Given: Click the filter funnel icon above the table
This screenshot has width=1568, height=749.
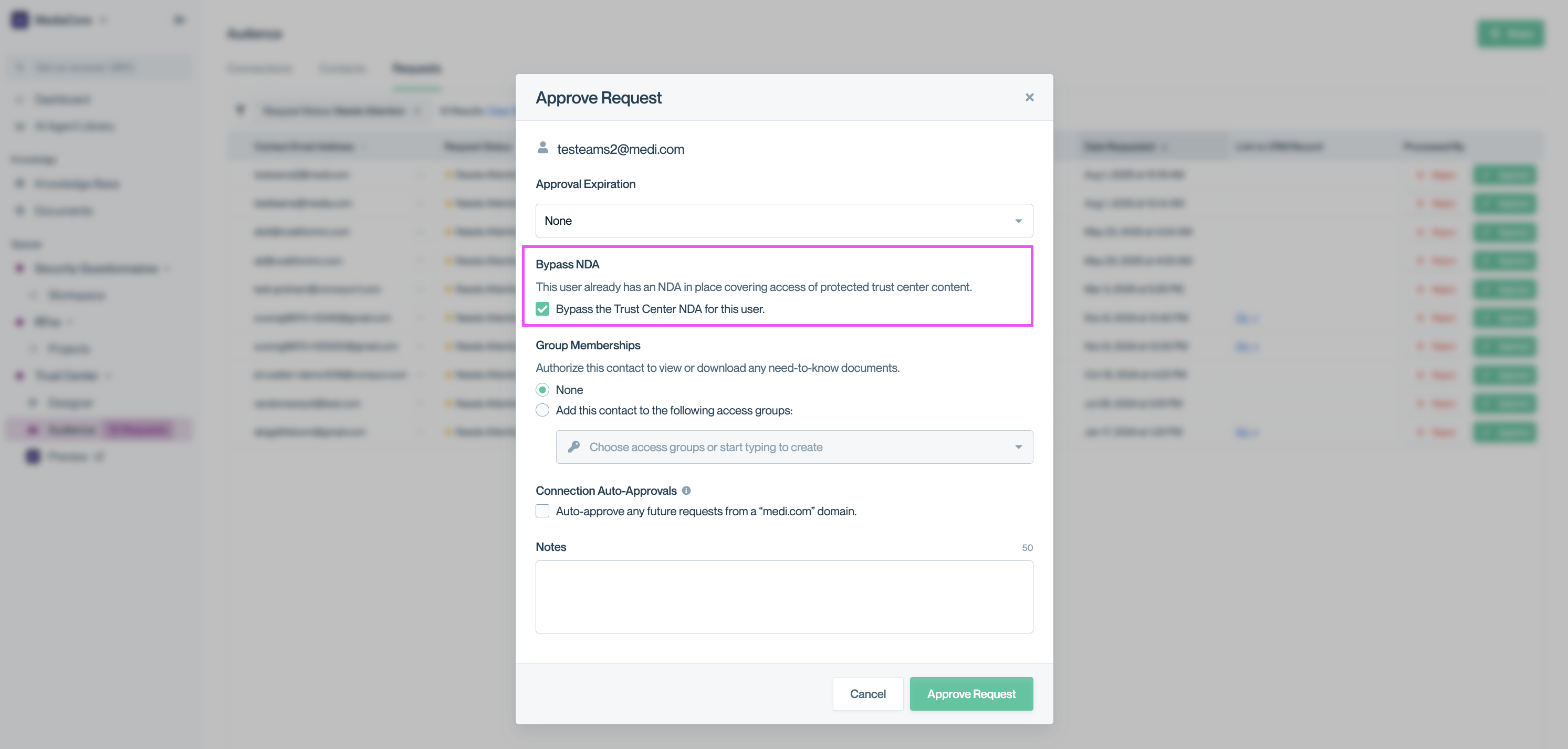Looking at the screenshot, I should click(x=241, y=110).
